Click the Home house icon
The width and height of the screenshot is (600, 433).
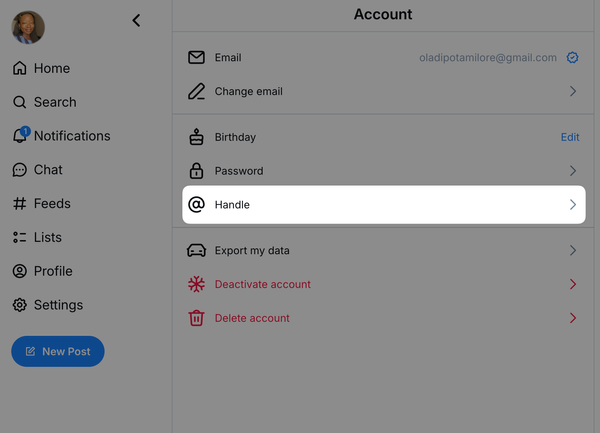[x=19, y=68]
